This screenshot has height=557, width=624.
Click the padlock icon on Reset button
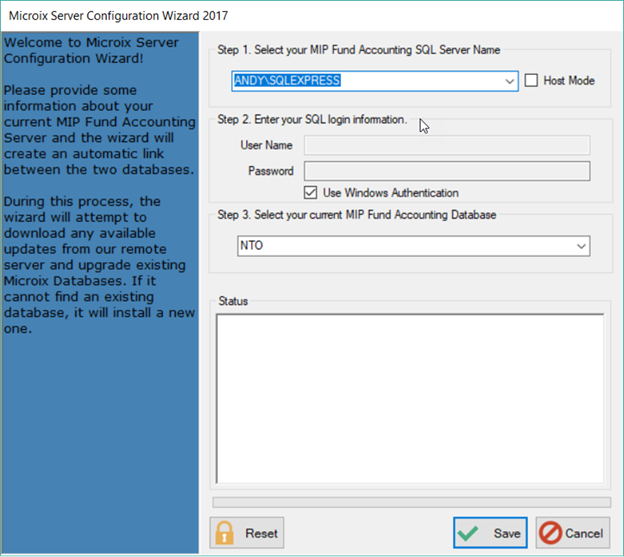pyautogui.click(x=225, y=532)
